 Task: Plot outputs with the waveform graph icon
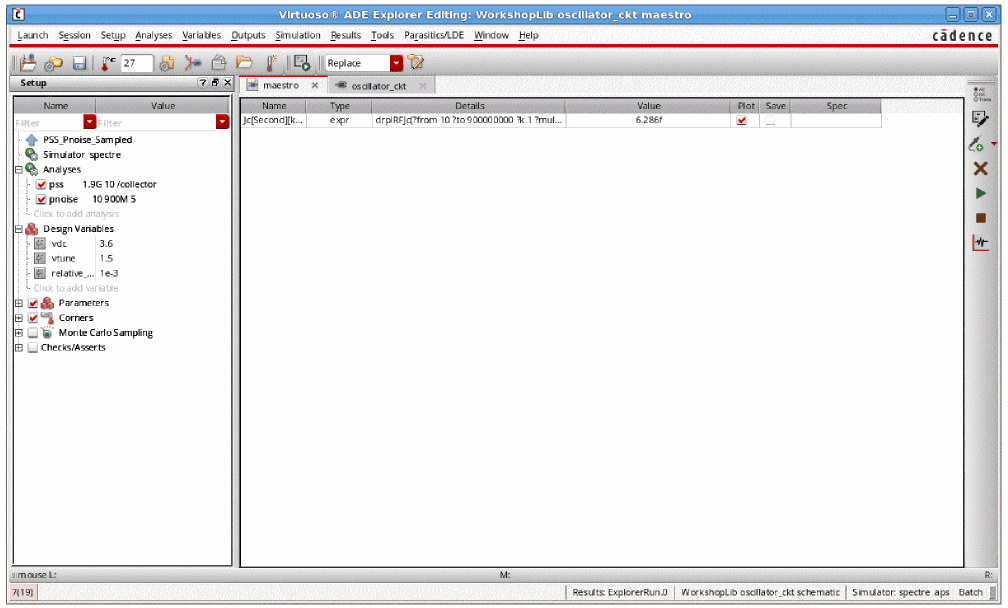pos(980,243)
